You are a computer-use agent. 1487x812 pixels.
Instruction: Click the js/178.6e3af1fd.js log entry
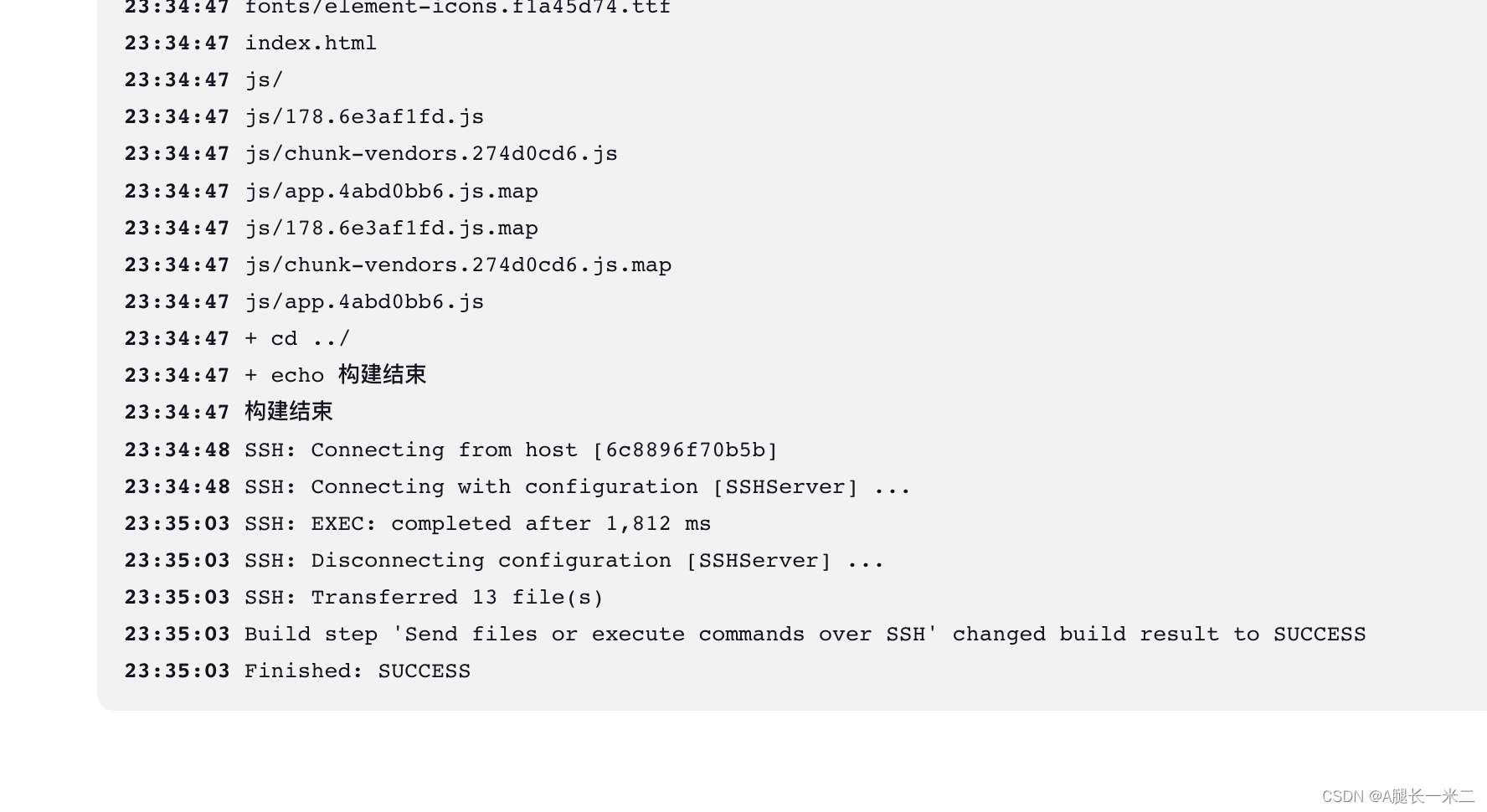304,116
